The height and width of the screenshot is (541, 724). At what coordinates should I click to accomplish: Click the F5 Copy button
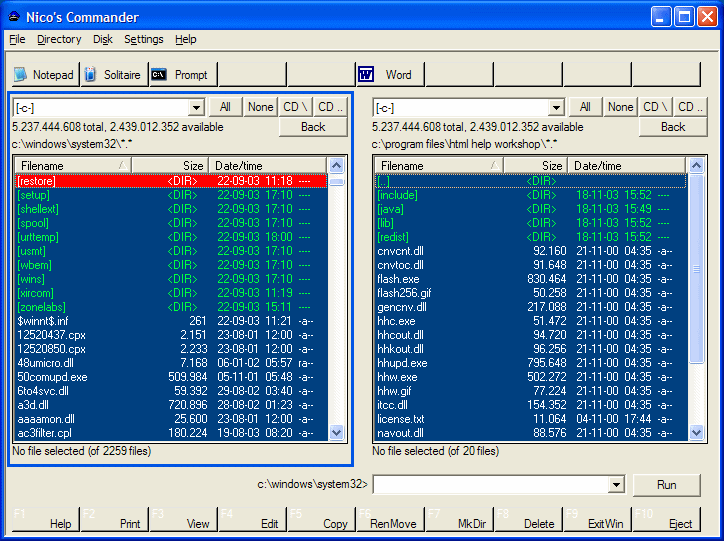(321, 519)
